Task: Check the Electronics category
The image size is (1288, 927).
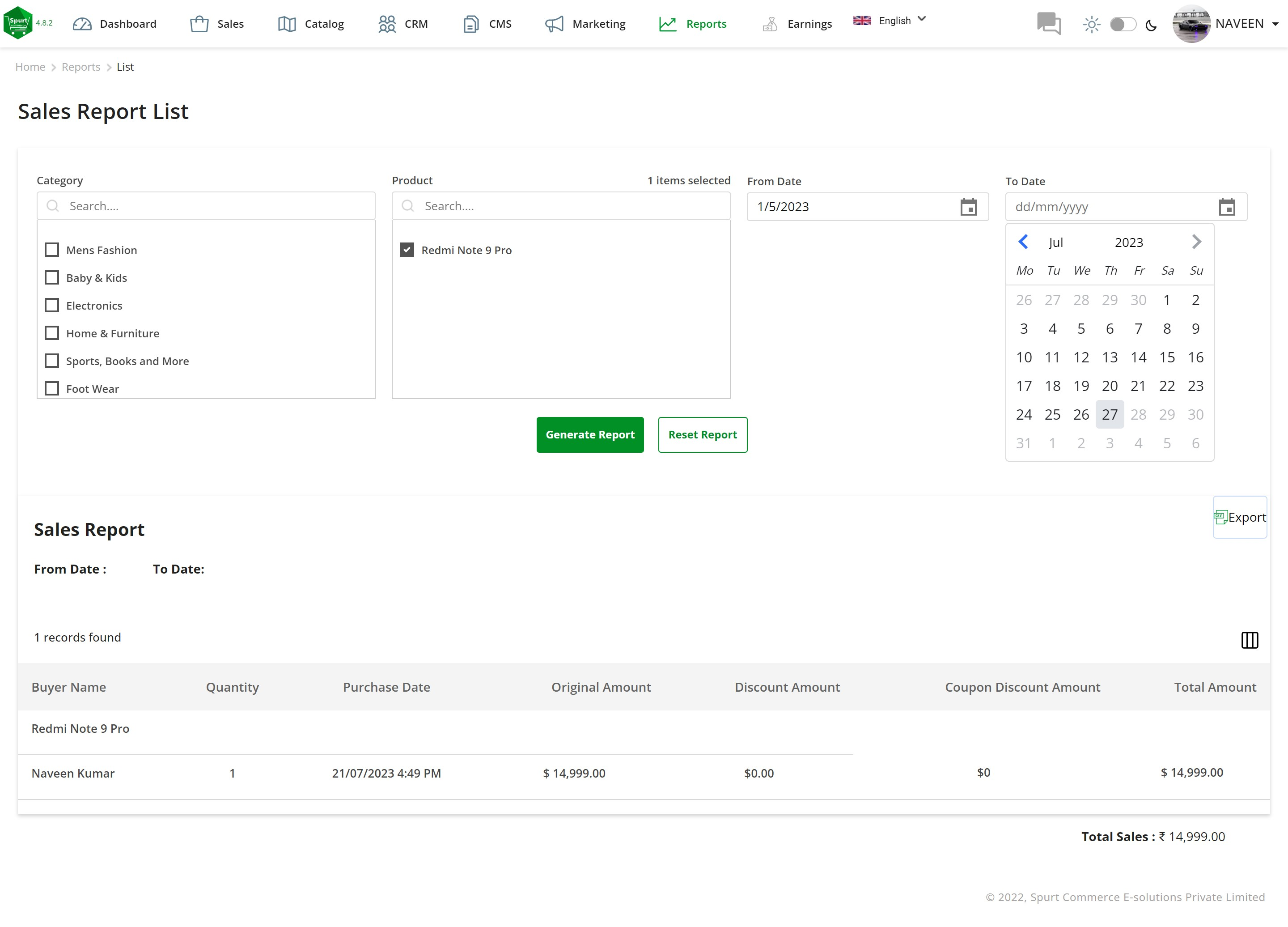Action: (x=52, y=306)
